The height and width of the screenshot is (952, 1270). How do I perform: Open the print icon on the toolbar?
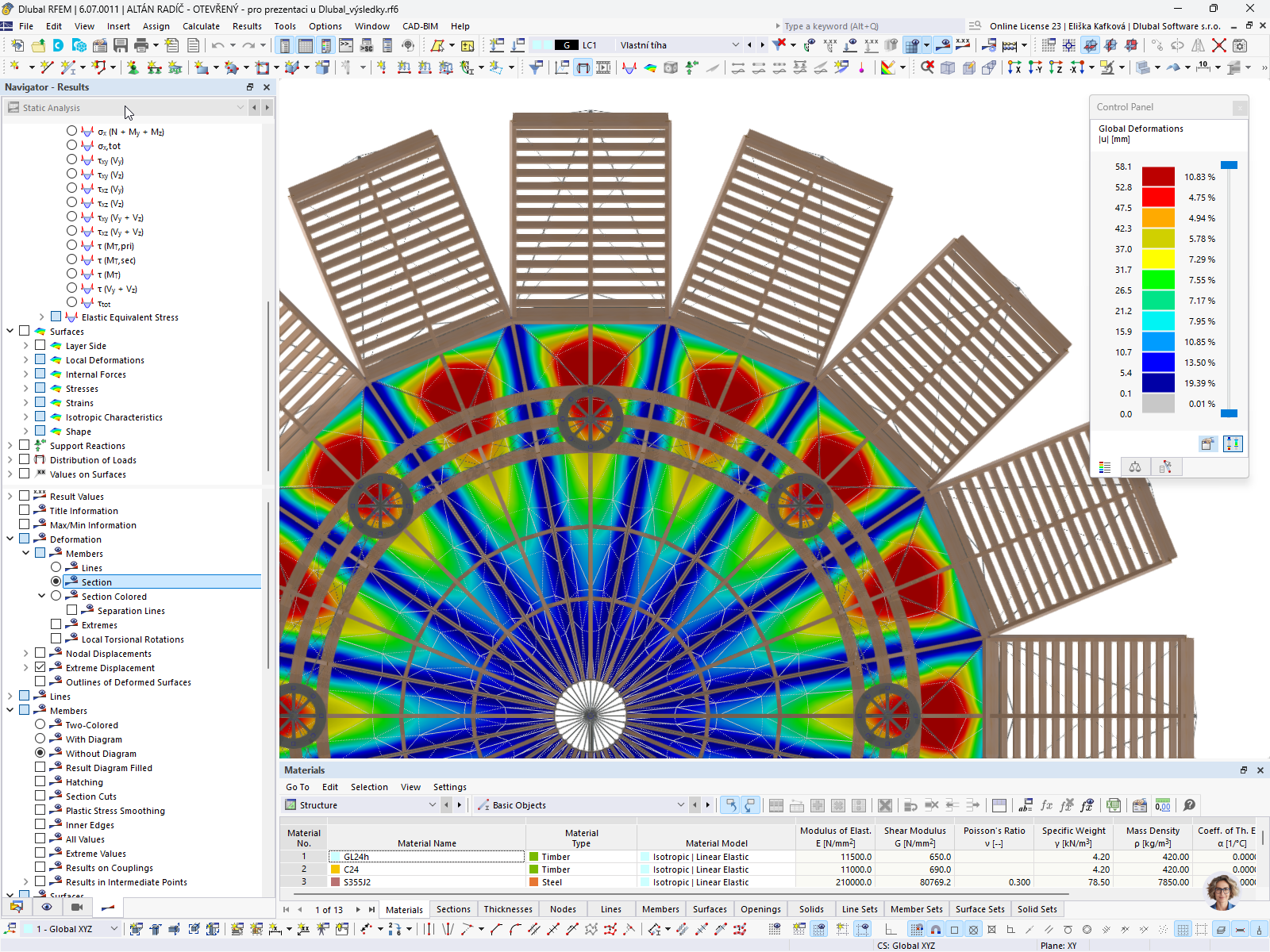141,45
